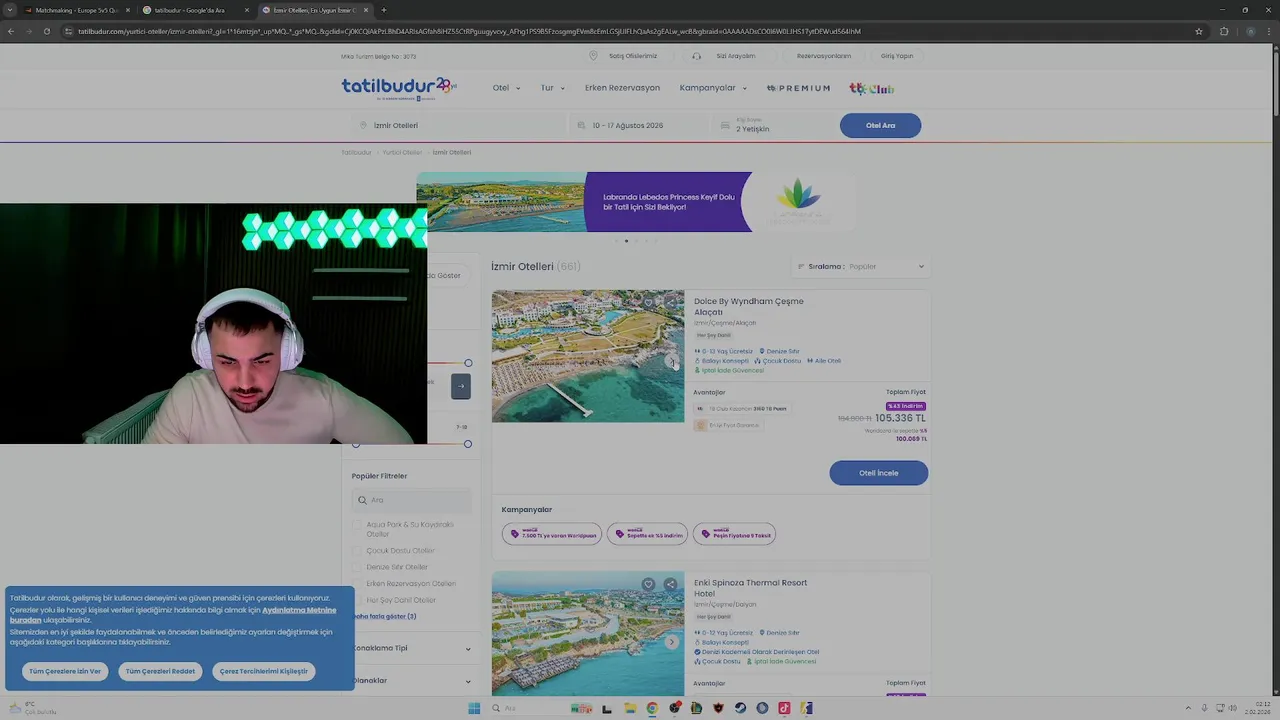Click the Sizi Arayalım headset icon

tap(696, 56)
